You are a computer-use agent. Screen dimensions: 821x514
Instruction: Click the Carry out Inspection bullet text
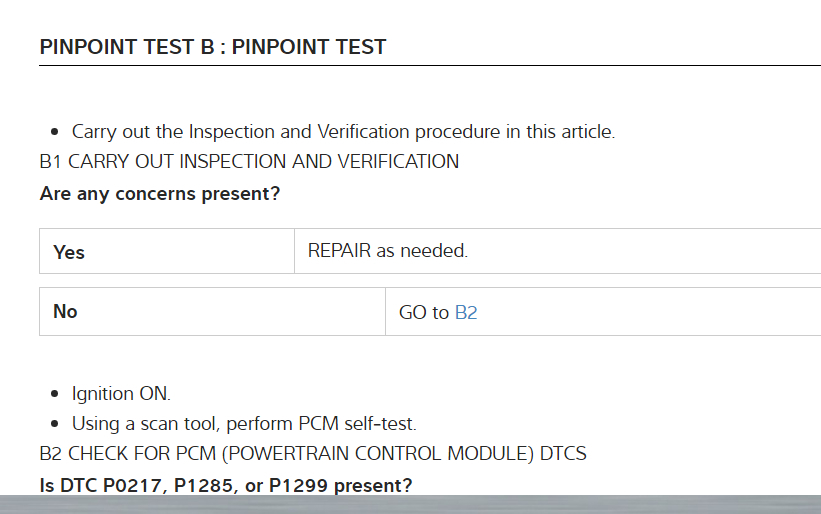[x=343, y=131]
